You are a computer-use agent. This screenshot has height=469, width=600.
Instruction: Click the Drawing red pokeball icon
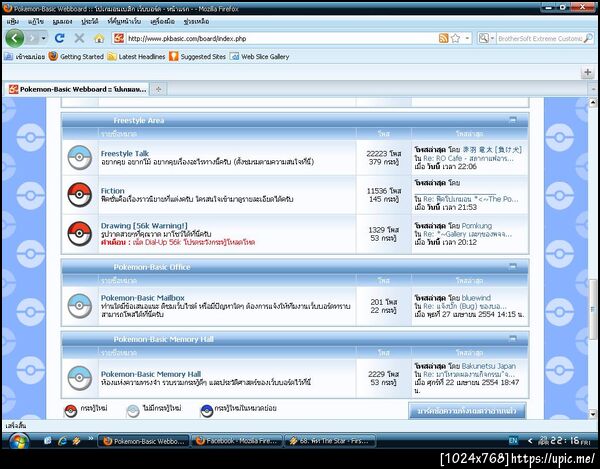click(x=80, y=234)
